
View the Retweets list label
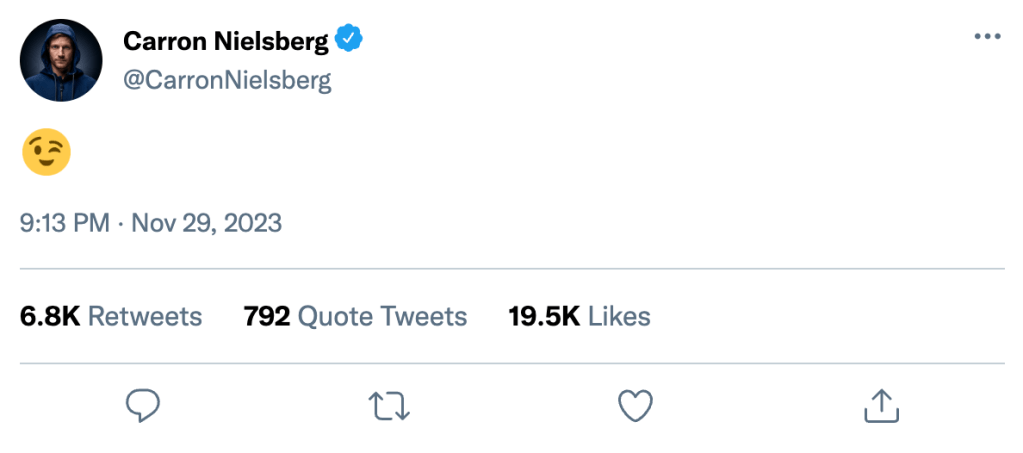(145, 317)
